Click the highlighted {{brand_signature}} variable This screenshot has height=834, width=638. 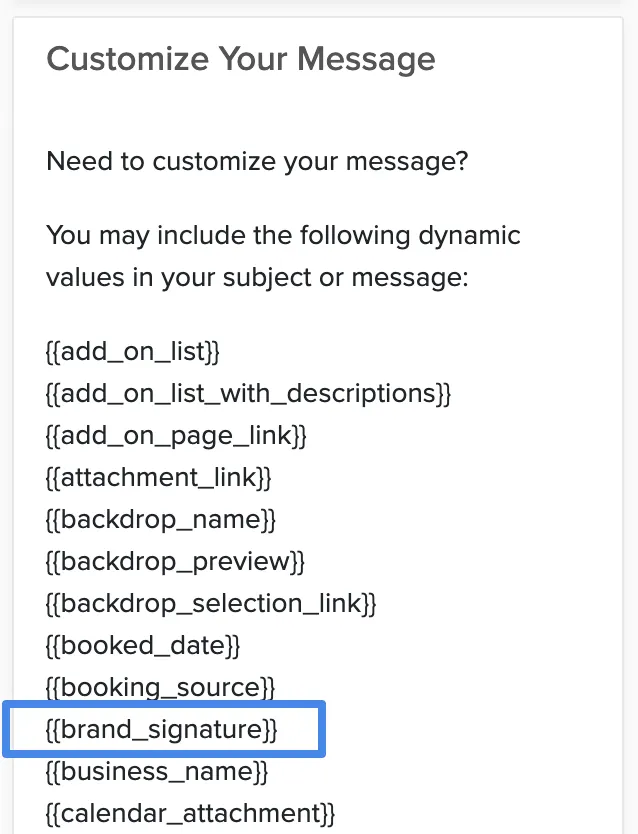pyautogui.click(x=162, y=729)
